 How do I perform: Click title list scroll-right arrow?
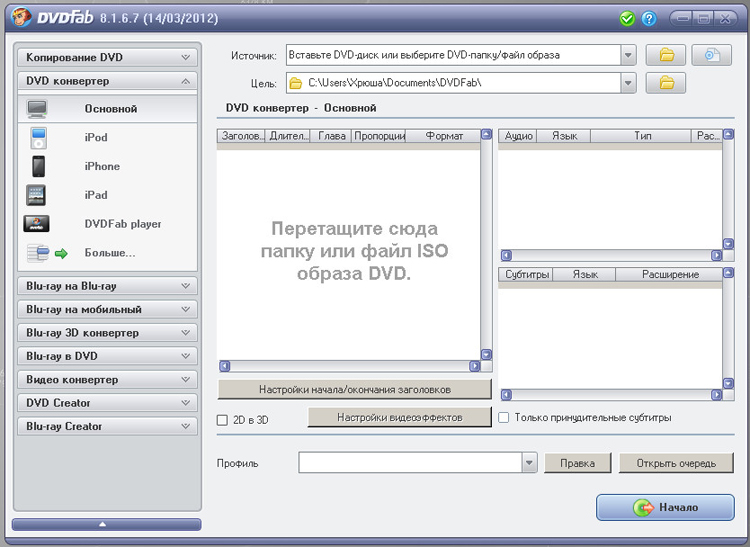[474, 366]
